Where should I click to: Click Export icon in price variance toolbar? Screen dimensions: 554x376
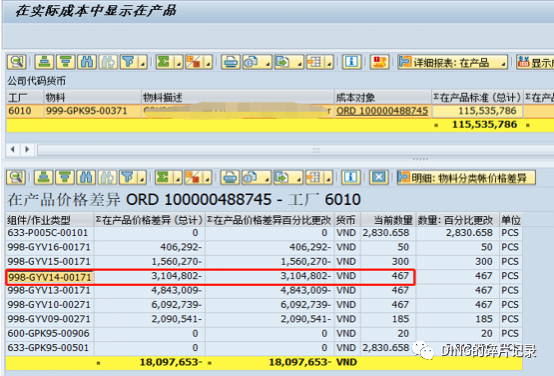[283, 177]
